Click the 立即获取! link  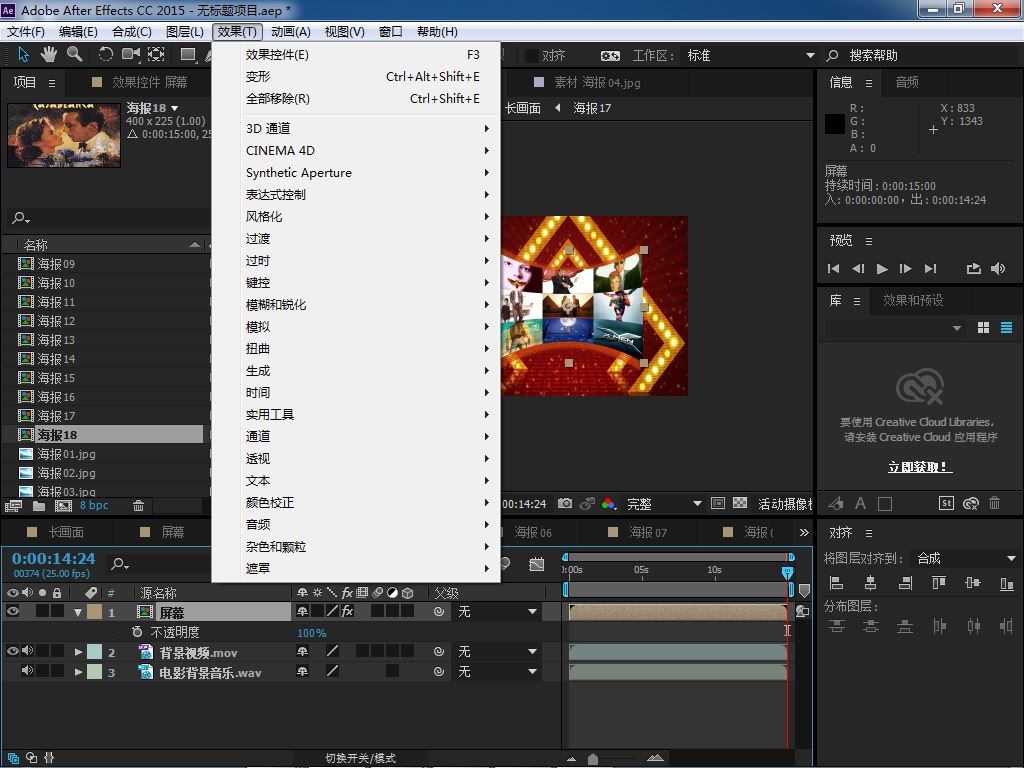point(920,467)
